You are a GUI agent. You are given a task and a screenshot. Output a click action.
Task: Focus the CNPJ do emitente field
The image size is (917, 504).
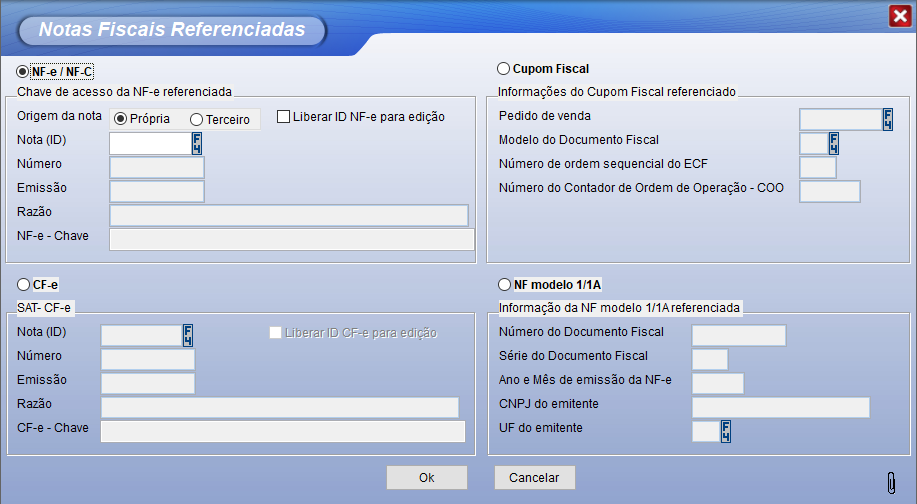(780, 407)
